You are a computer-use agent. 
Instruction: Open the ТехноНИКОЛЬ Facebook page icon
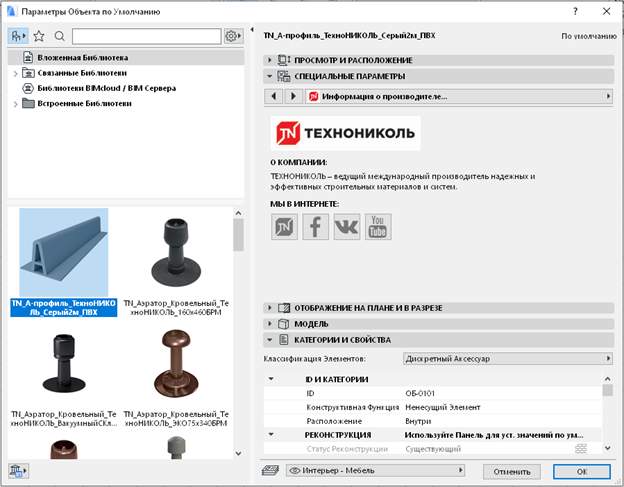(x=316, y=227)
